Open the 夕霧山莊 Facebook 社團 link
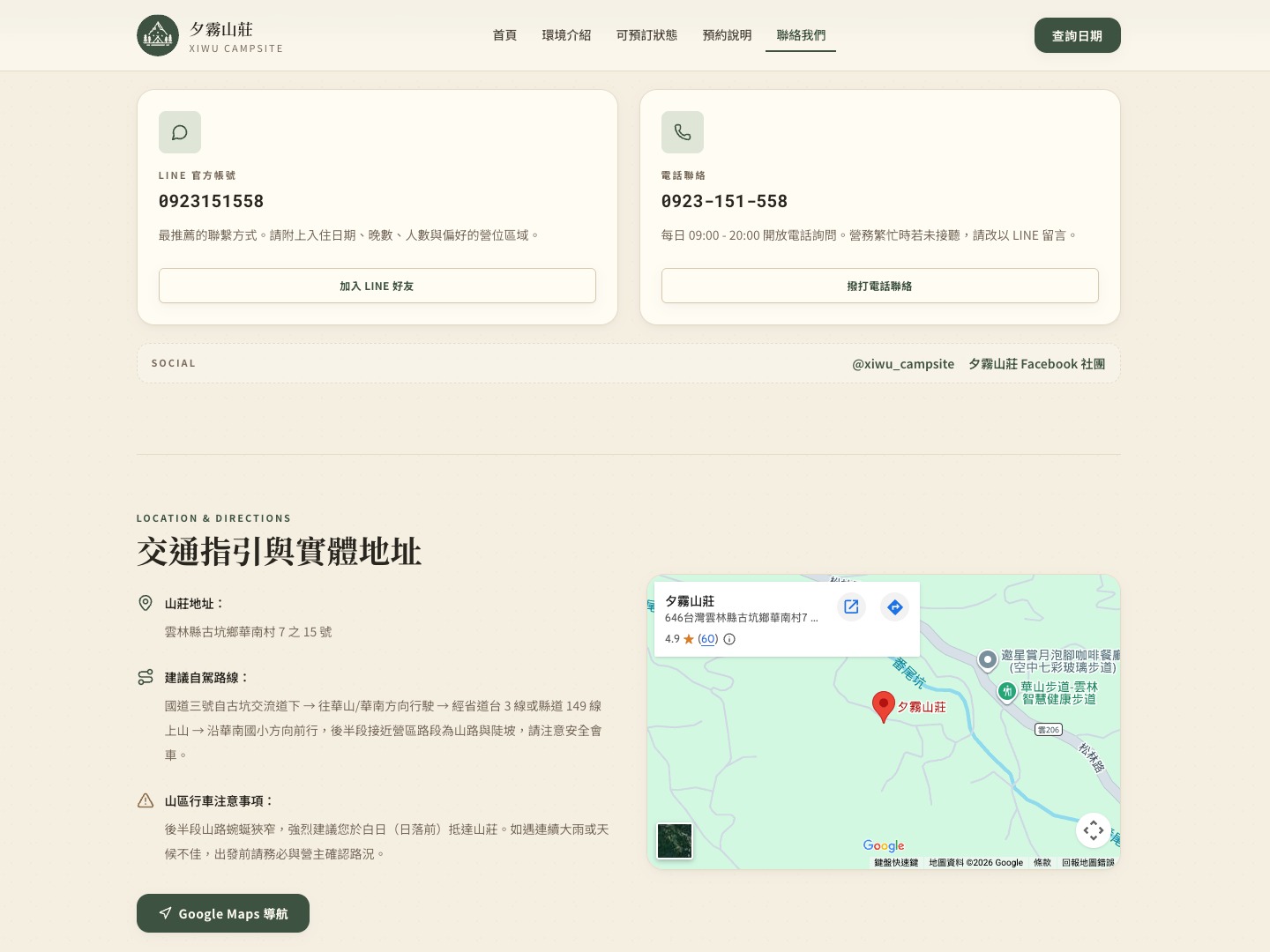 1036,364
